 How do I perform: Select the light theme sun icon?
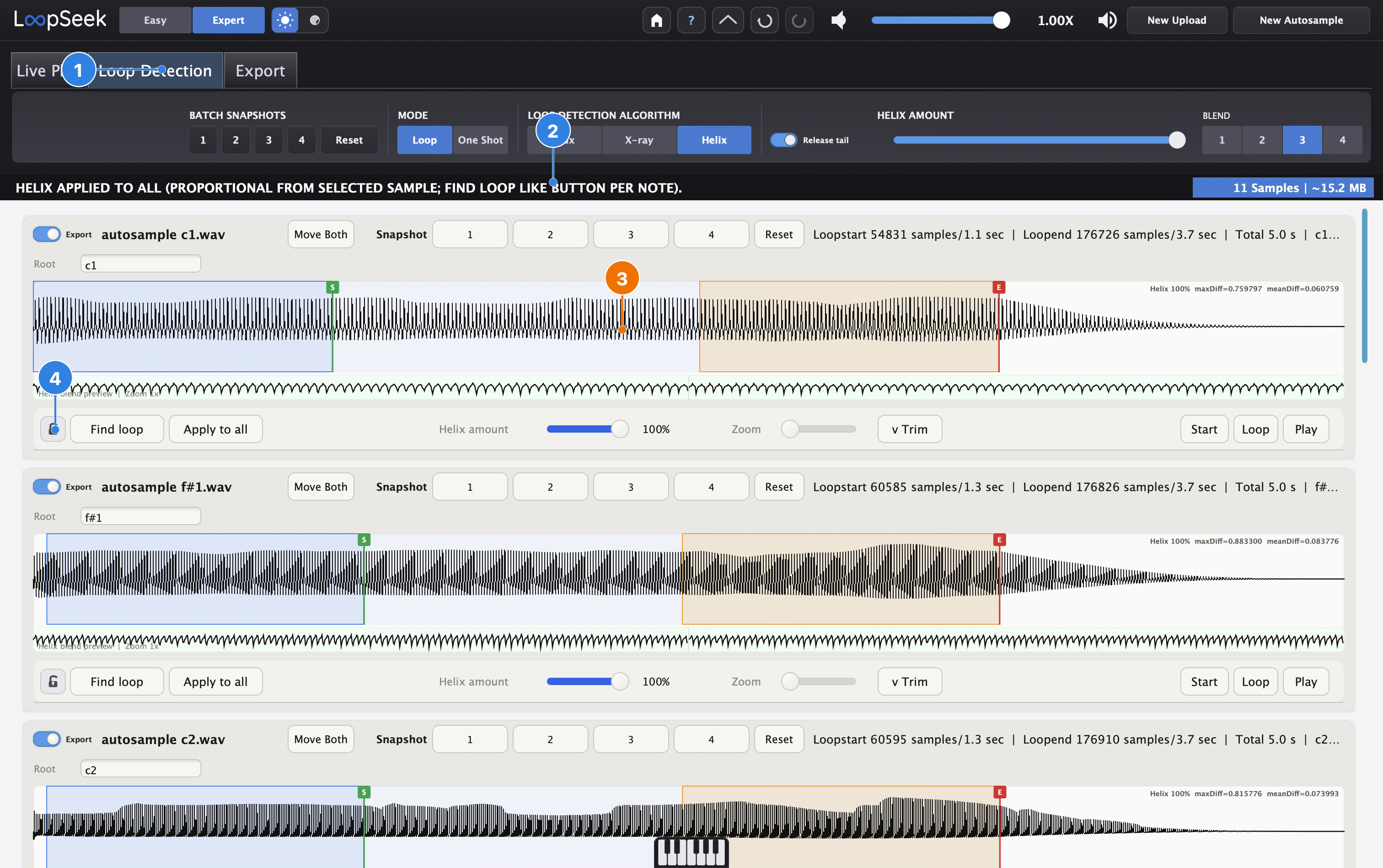(285, 20)
